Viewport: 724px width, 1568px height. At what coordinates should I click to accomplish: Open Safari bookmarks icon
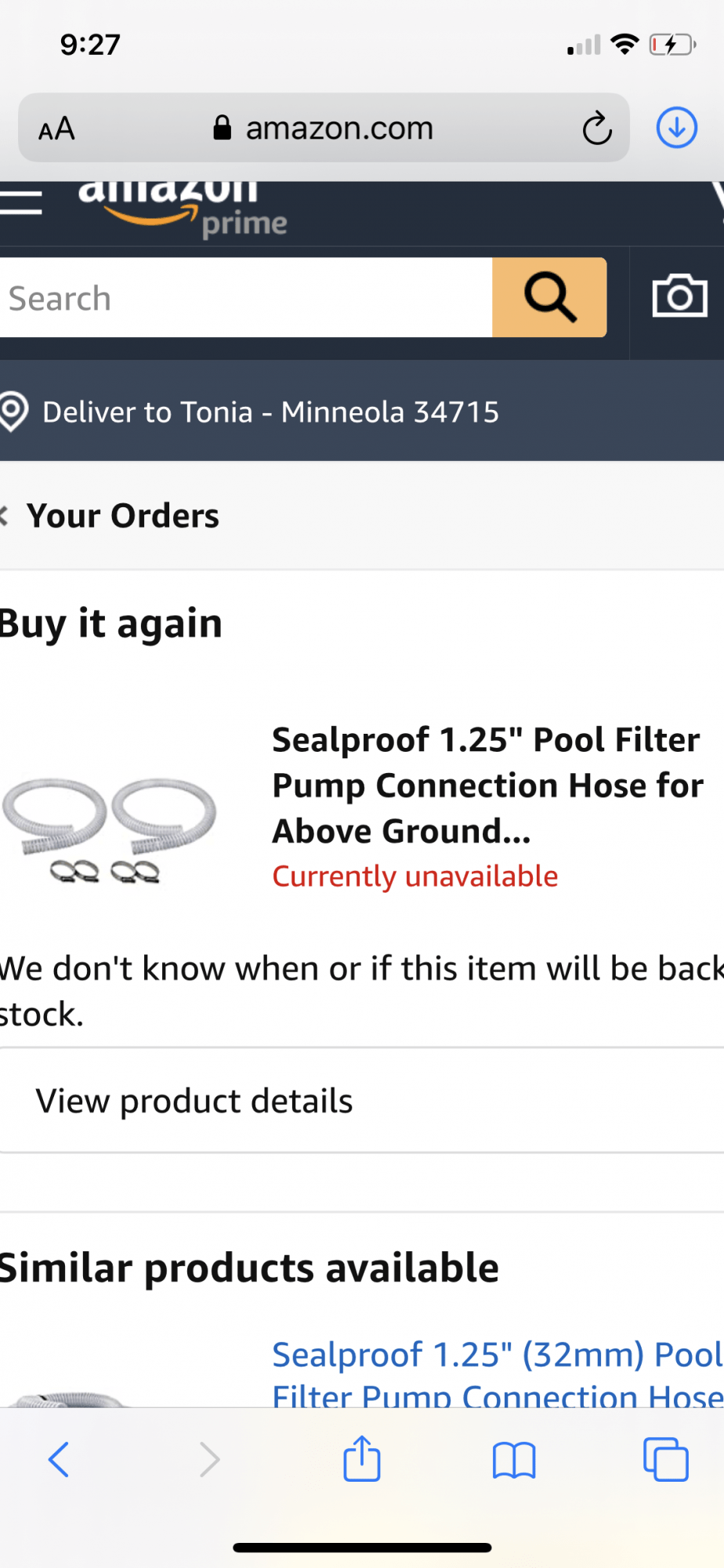point(514,1460)
